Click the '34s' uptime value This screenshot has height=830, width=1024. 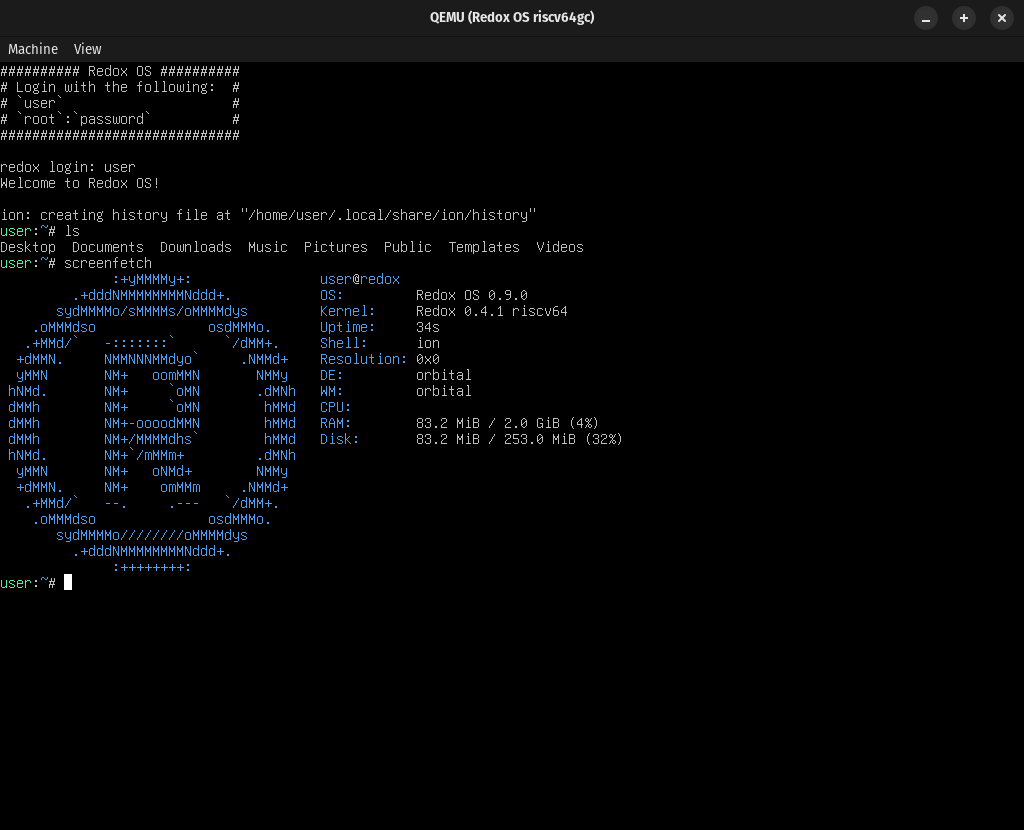tap(428, 327)
